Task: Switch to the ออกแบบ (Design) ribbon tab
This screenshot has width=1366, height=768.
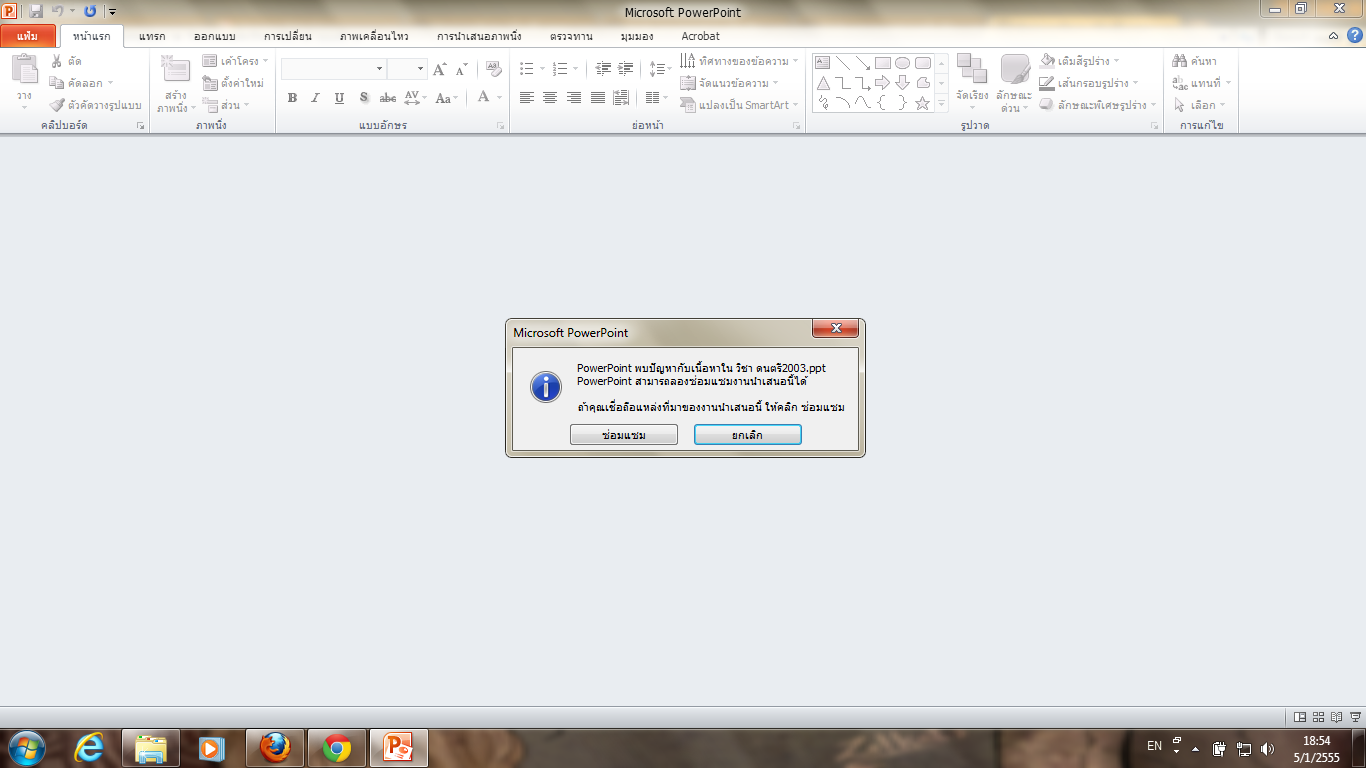Action: tap(215, 36)
